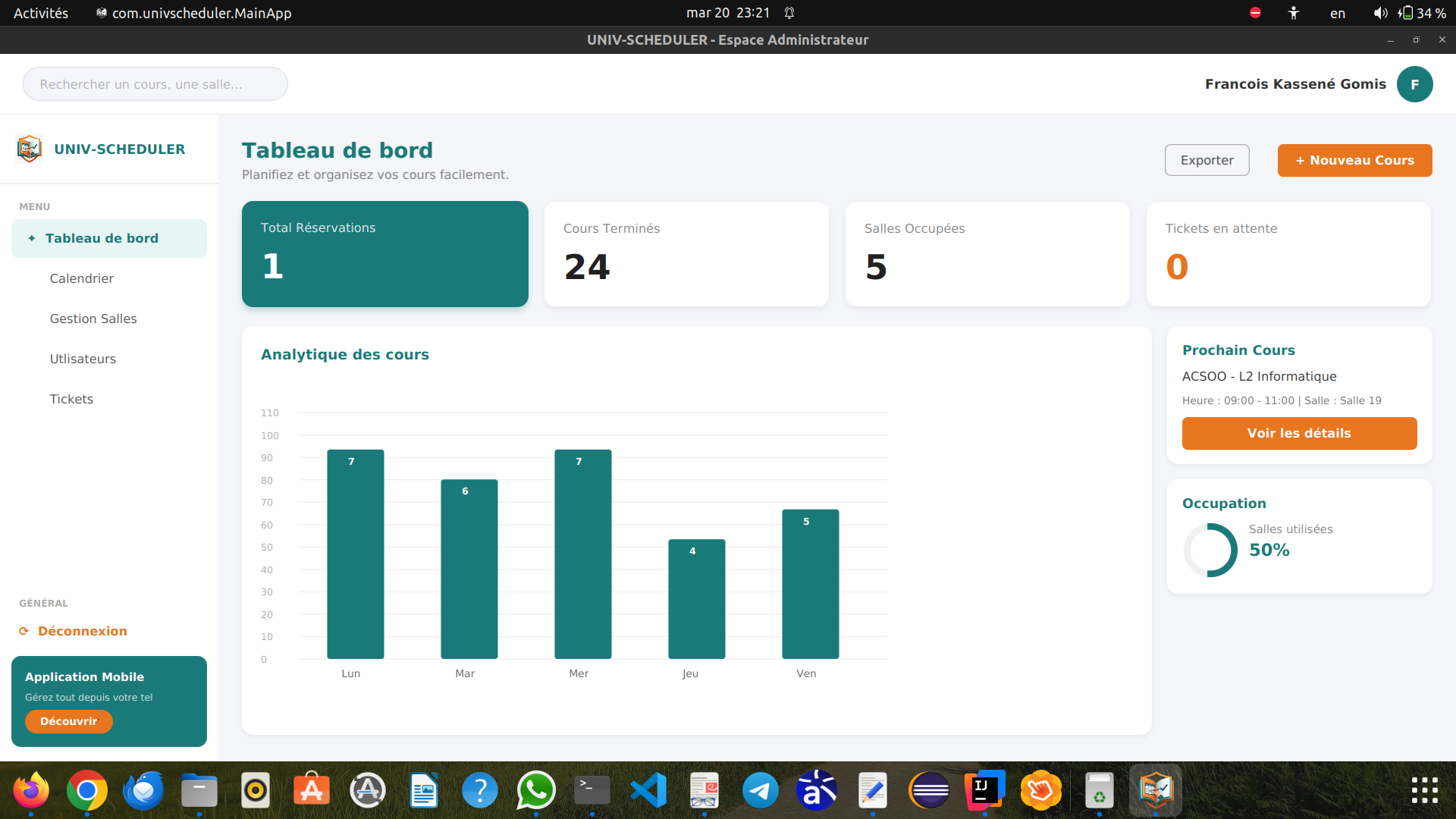Click the com.univscheduler.MainApp app menu
Image resolution: width=1456 pixels, height=819 pixels.
pos(194,13)
